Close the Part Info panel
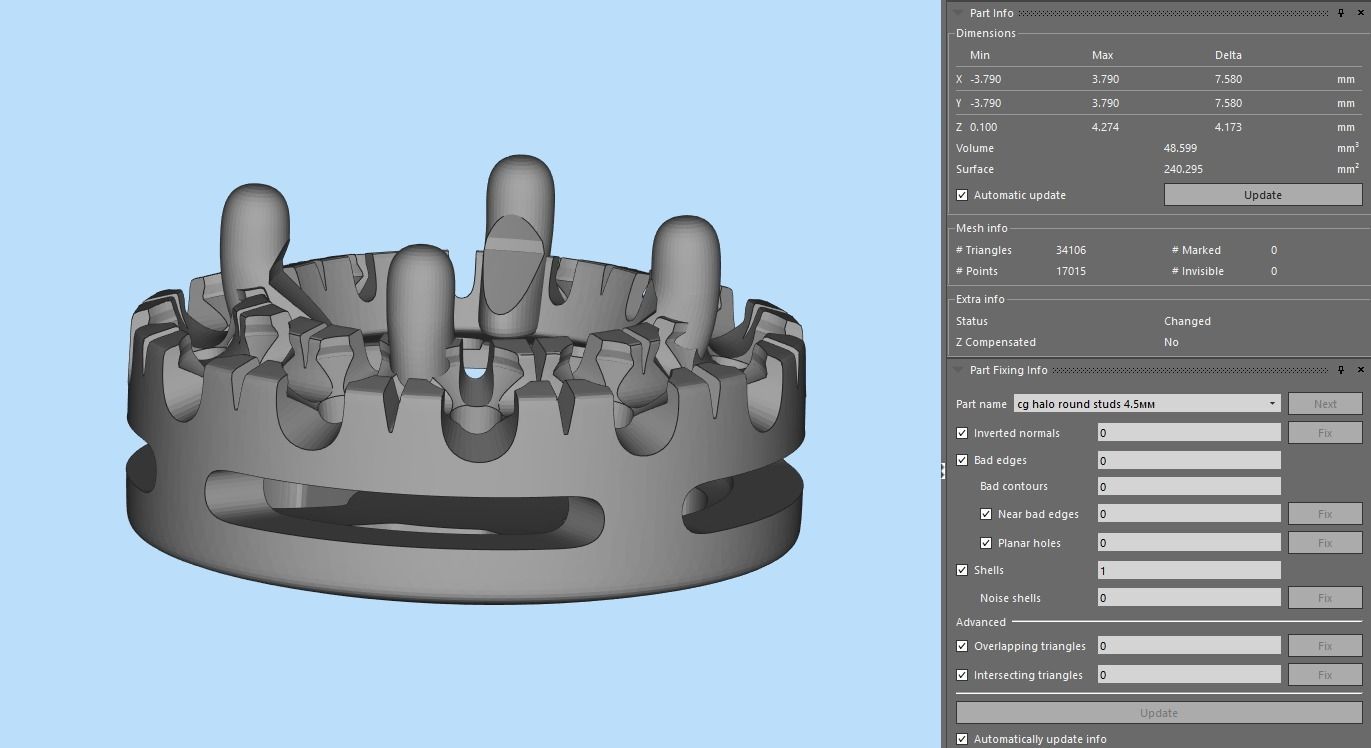Screen dimensions: 1371x748 point(1360,13)
